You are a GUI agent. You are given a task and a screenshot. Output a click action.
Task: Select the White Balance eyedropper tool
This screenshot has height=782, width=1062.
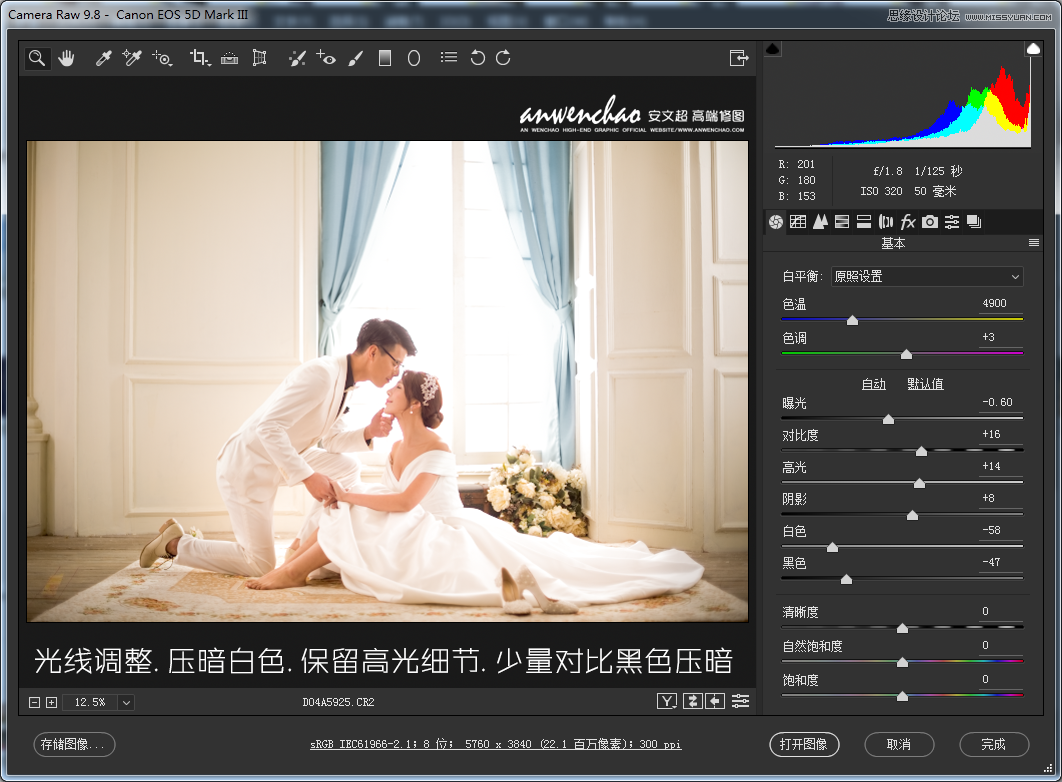103,58
